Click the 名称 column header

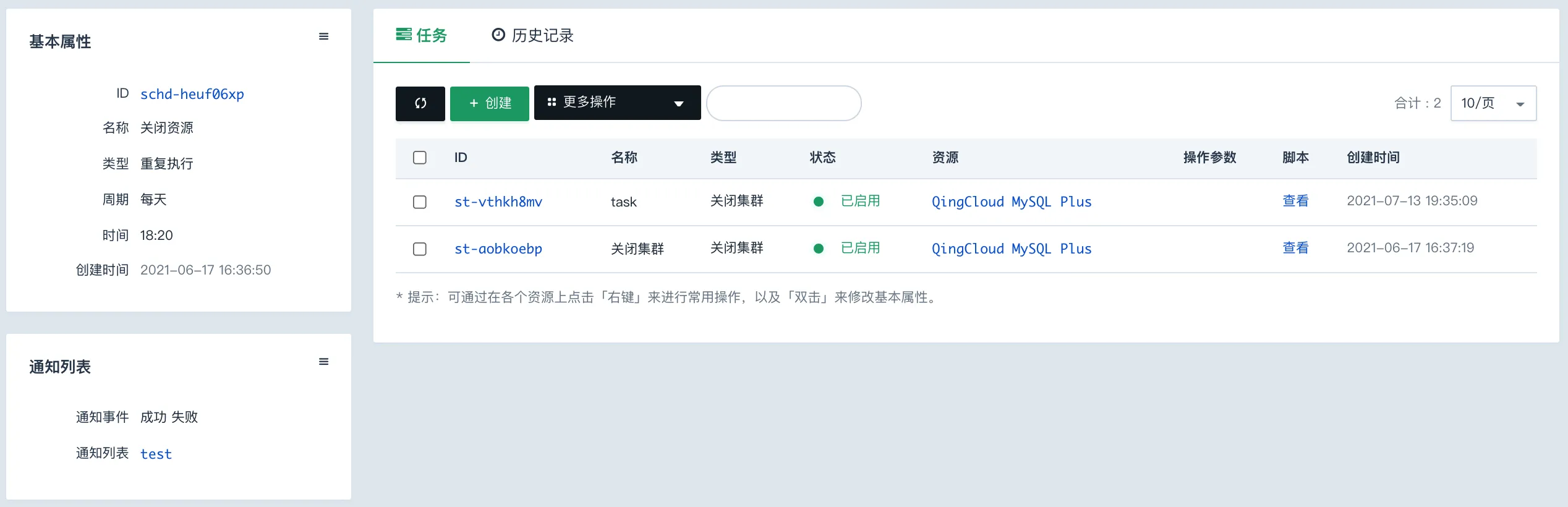624,158
